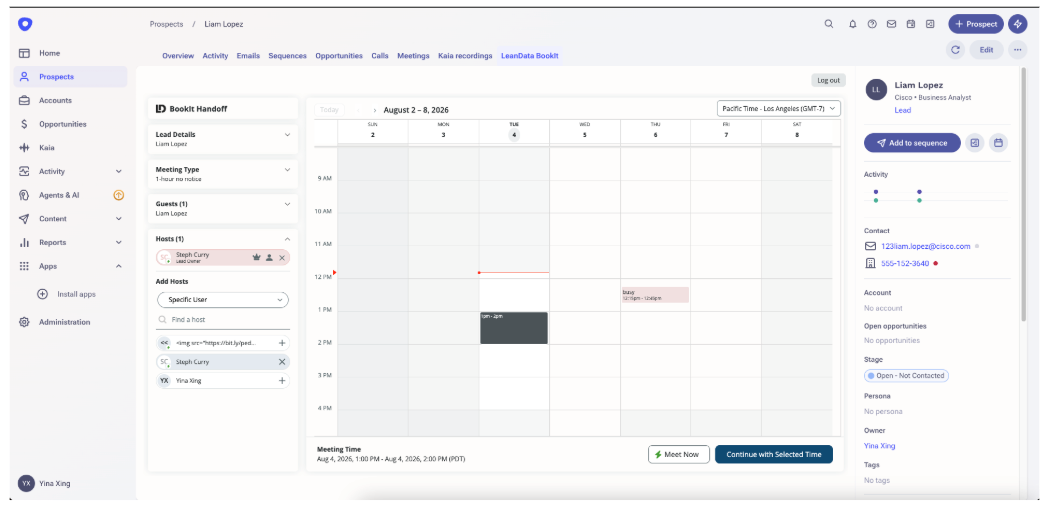The height and width of the screenshot is (509, 1049).
Task: Click the Add to sequence button
Action: (x=913, y=142)
